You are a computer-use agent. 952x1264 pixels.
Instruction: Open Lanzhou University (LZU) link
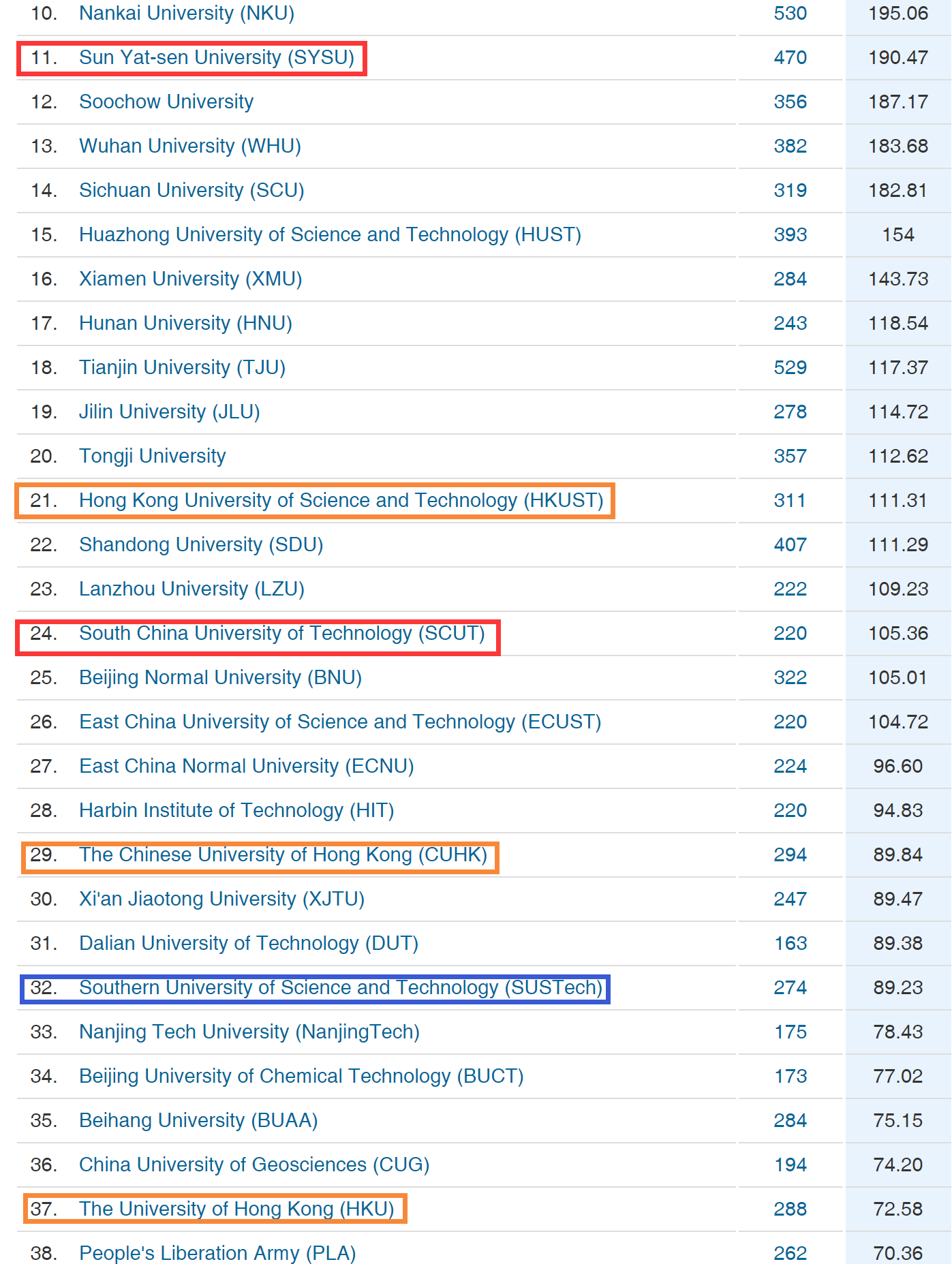coord(191,589)
